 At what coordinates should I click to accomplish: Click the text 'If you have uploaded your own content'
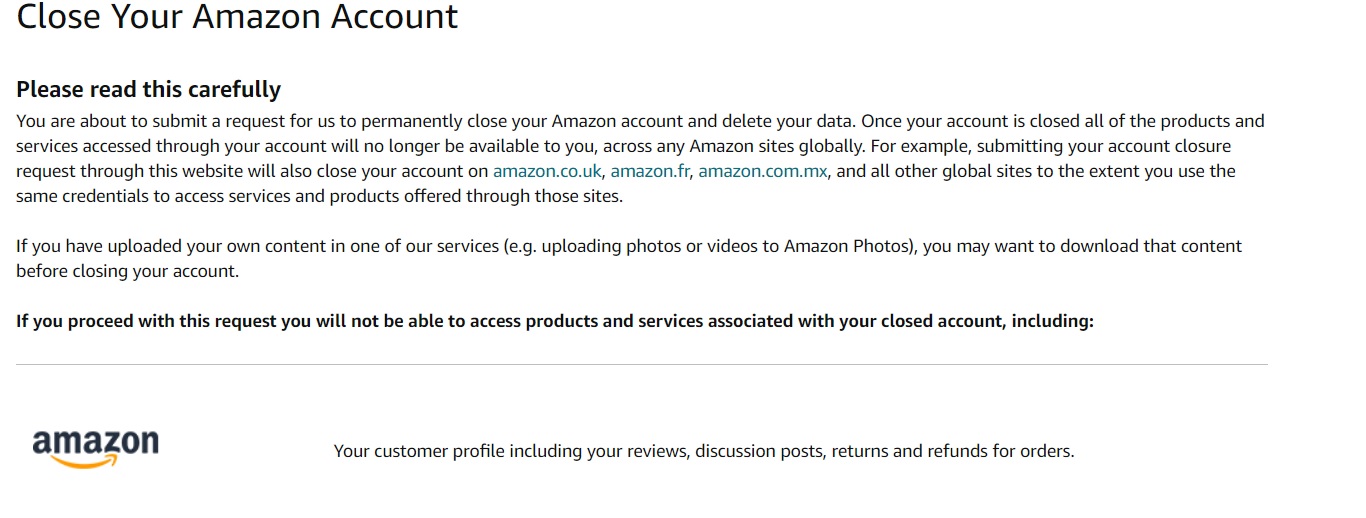[164, 246]
